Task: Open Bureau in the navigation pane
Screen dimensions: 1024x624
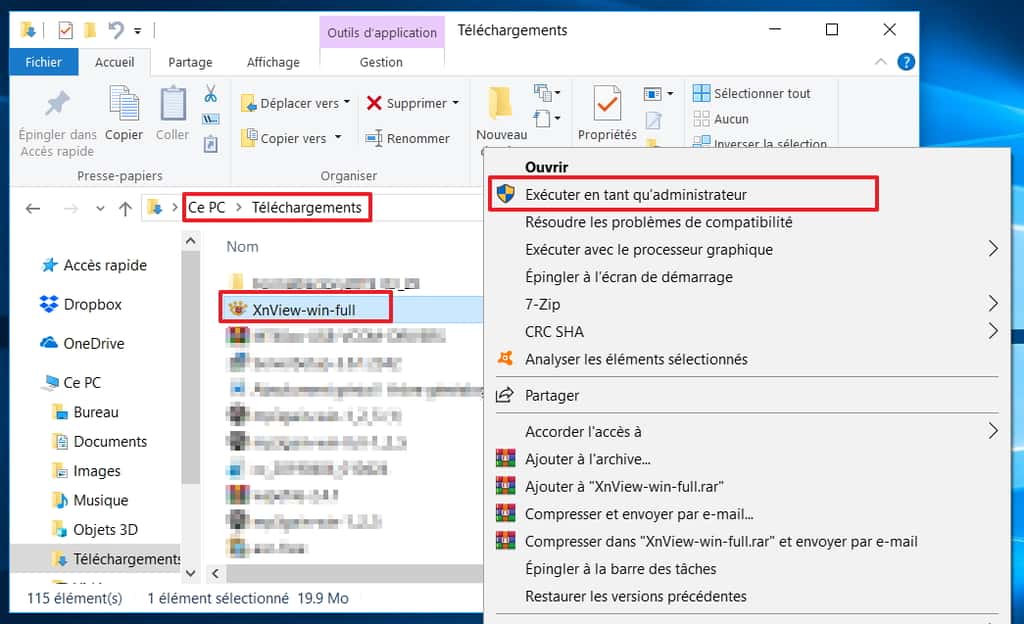Action: click(x=96, y=412)
